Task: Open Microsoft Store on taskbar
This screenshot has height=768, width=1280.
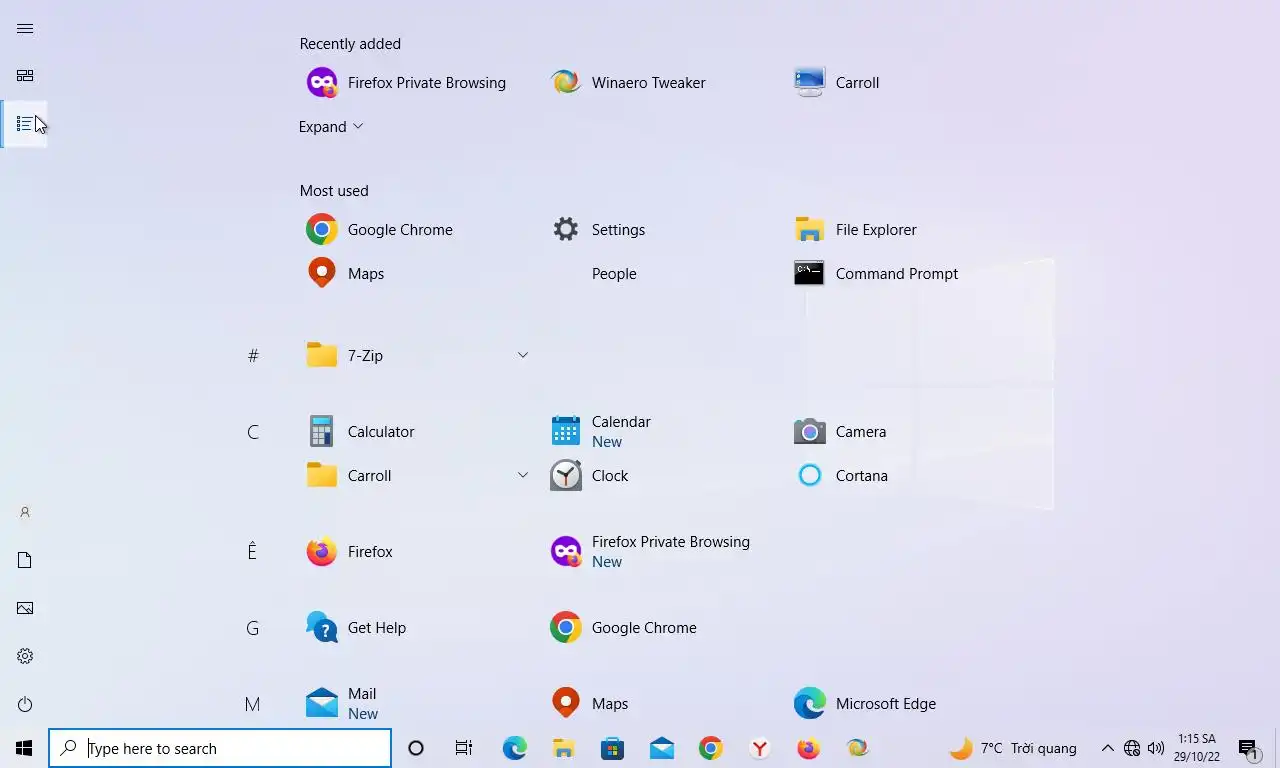Action: [612, 748]
